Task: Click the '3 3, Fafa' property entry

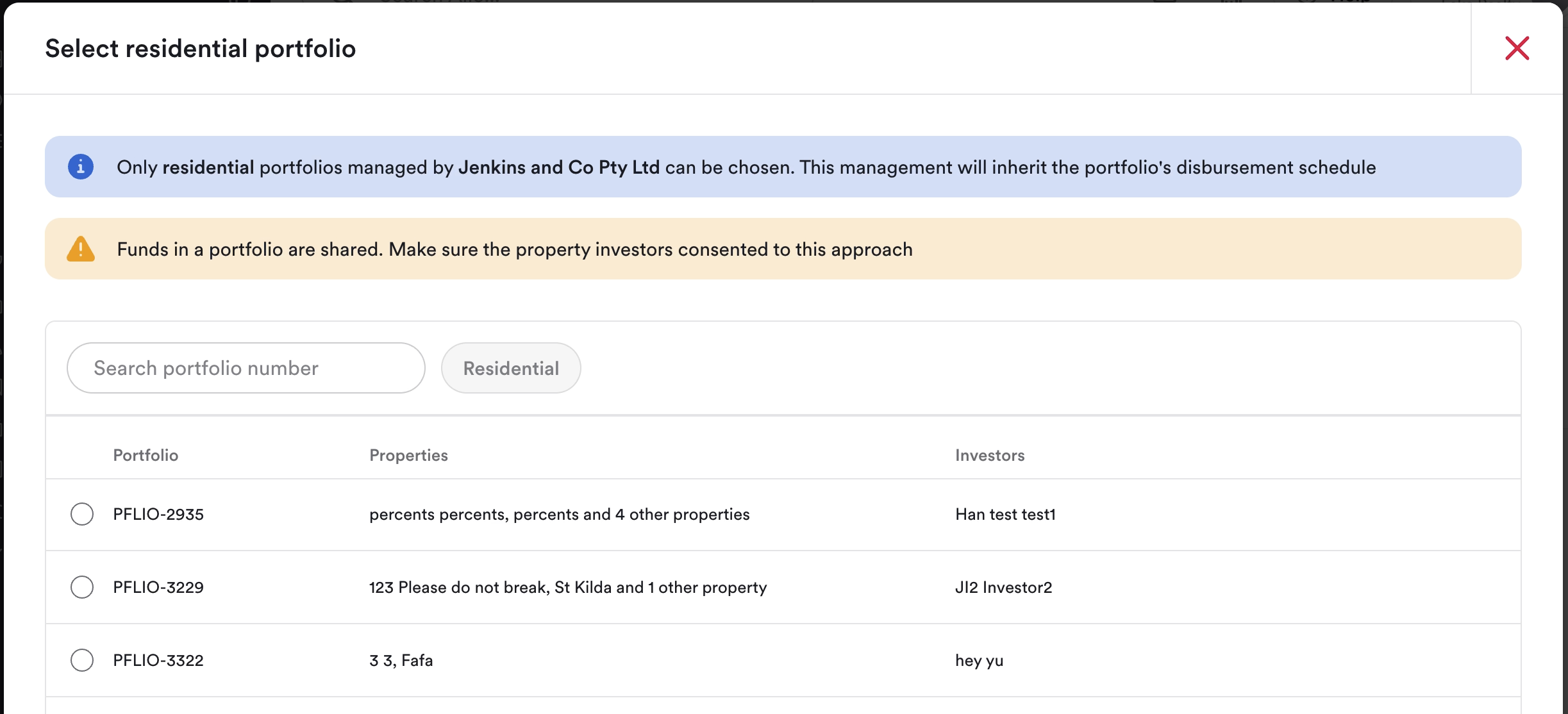Action: [401, 660]
